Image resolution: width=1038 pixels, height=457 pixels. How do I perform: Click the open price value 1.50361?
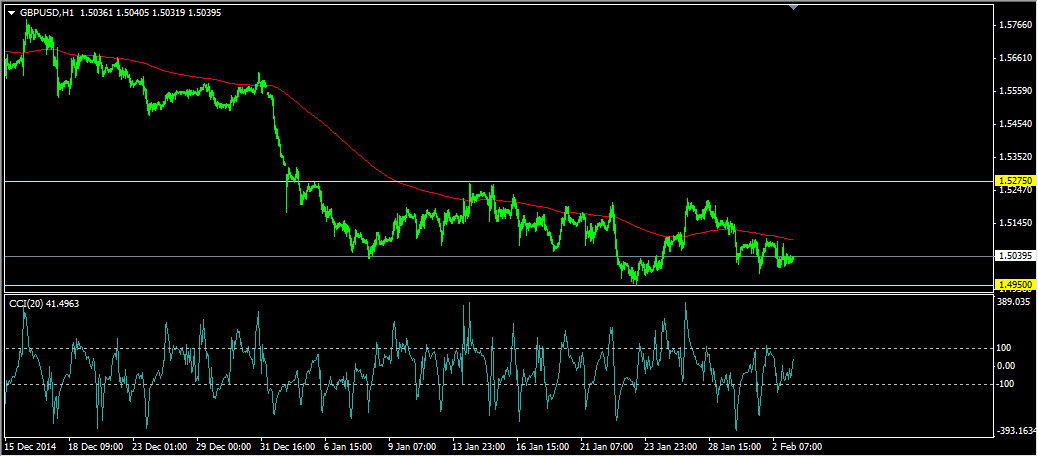(95, 12)
